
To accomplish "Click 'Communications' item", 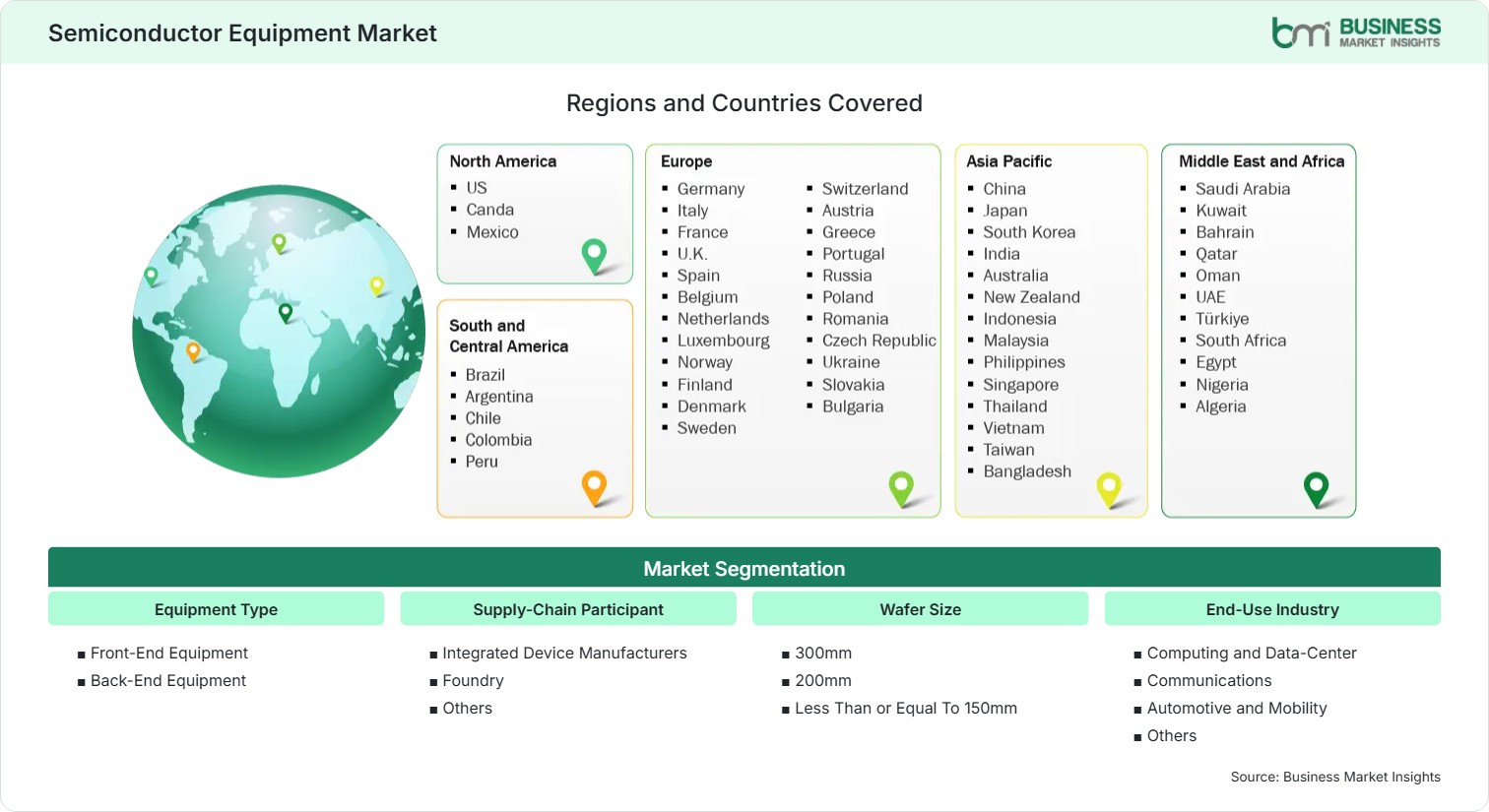I will (1209, 680).
